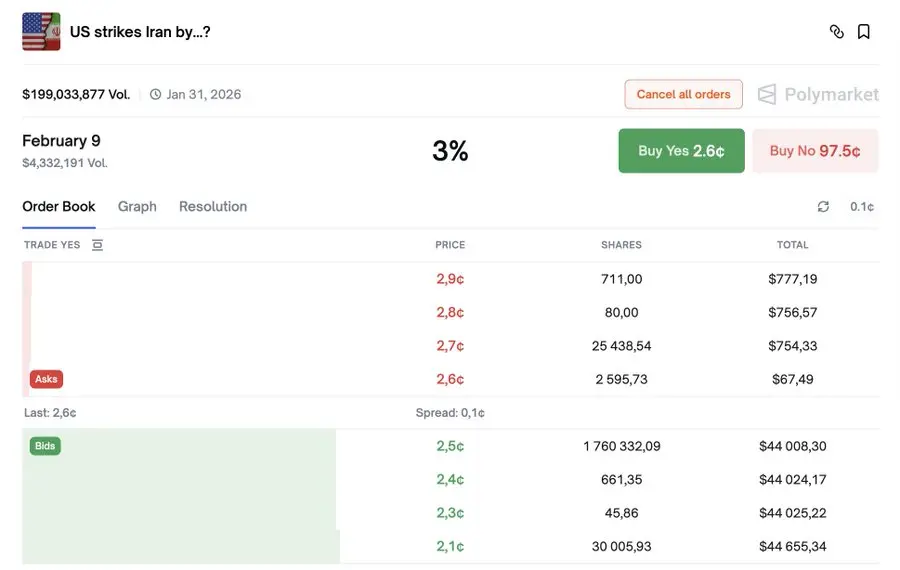Click the 2,1¢ bid price
The image size is (900, 570).
(450, 546)
